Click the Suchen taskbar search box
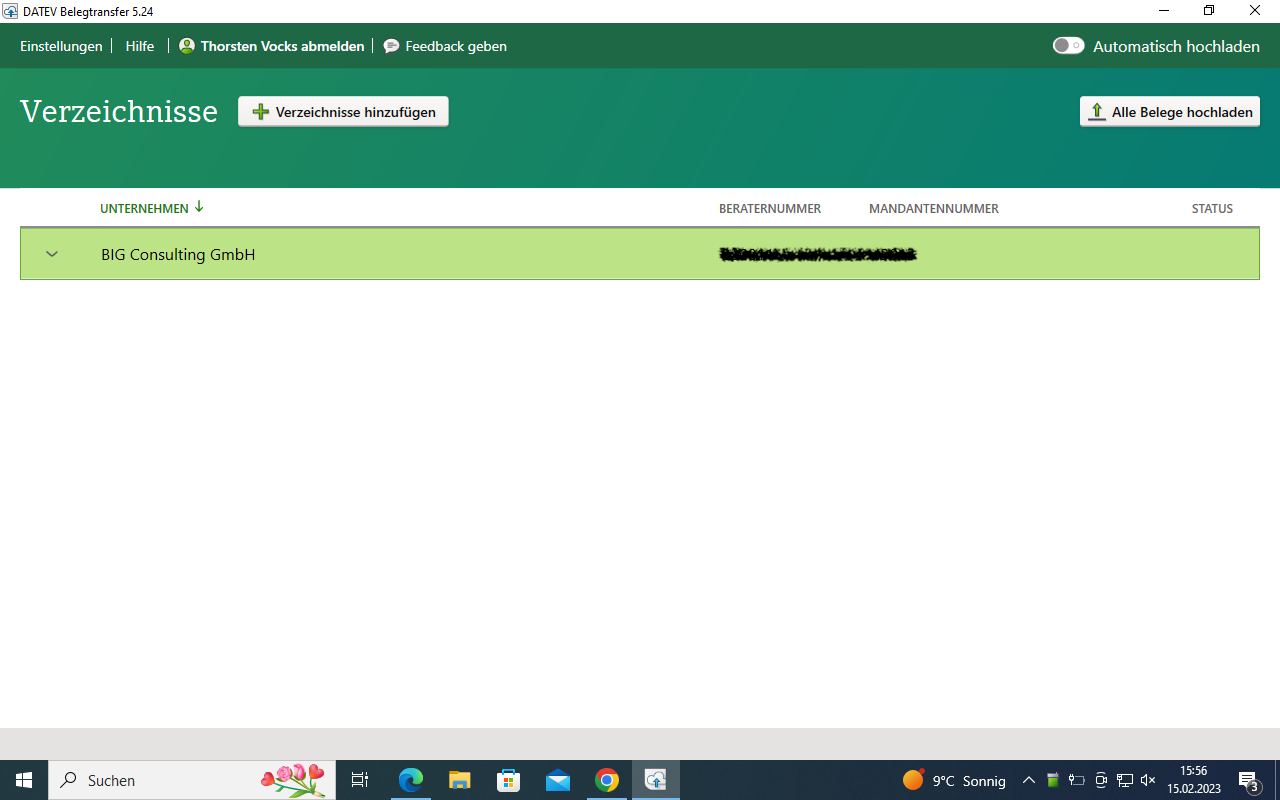The image size is (1280, 800). [x=192, y=780]
